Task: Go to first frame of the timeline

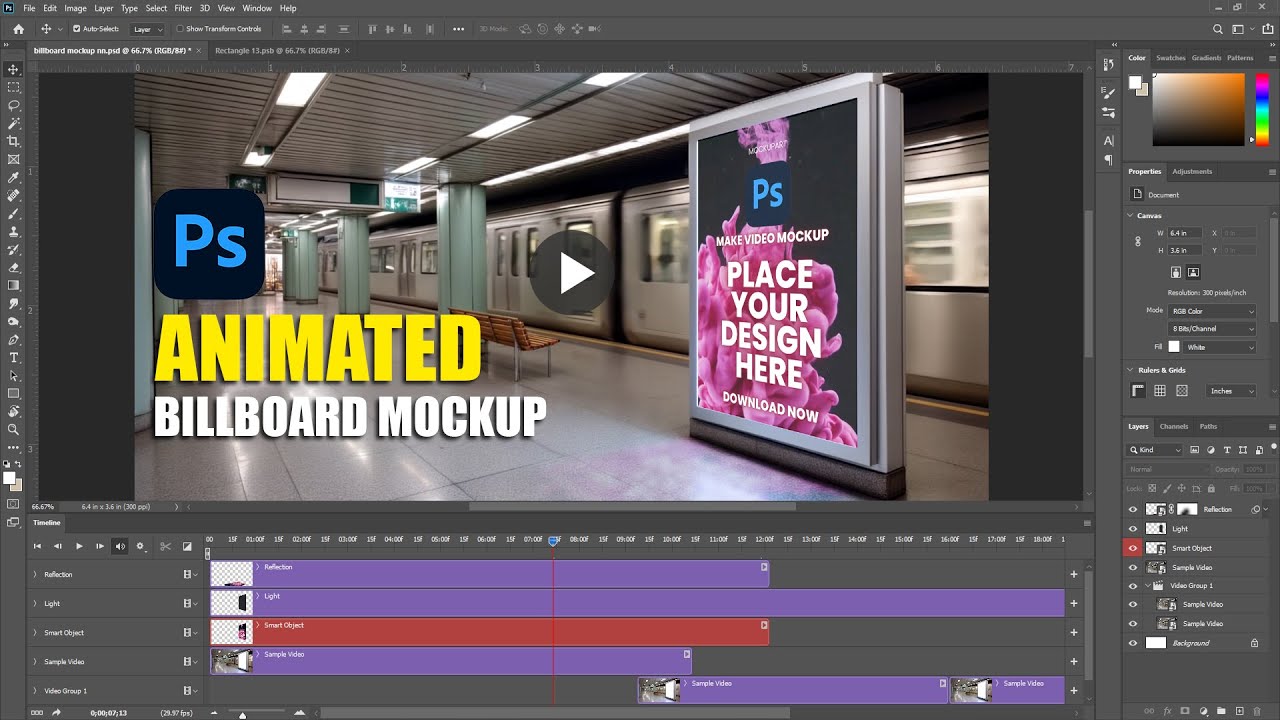Action: point(37,546)
